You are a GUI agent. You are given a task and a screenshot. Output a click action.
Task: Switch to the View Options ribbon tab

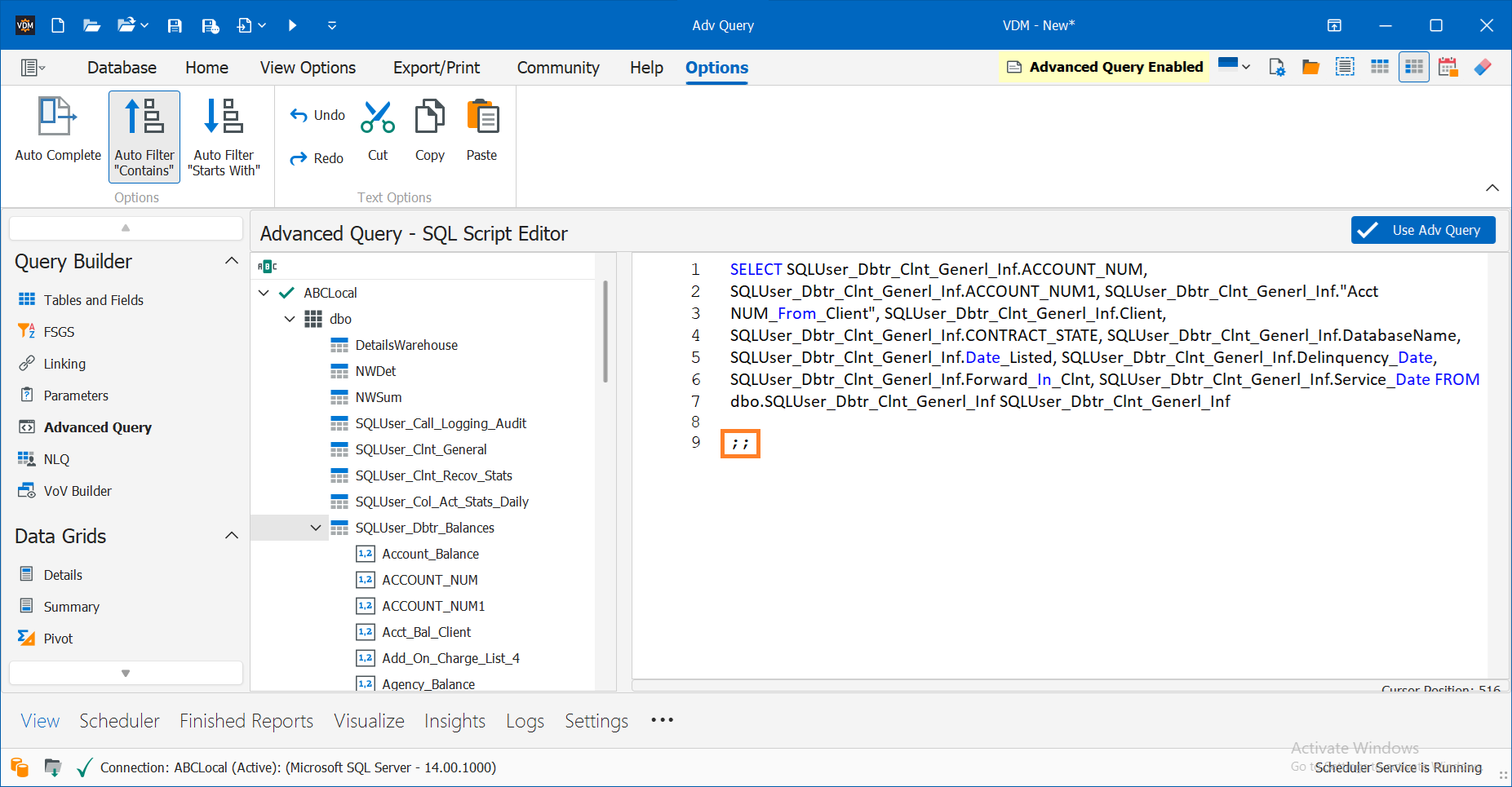[x=307, y=67]
